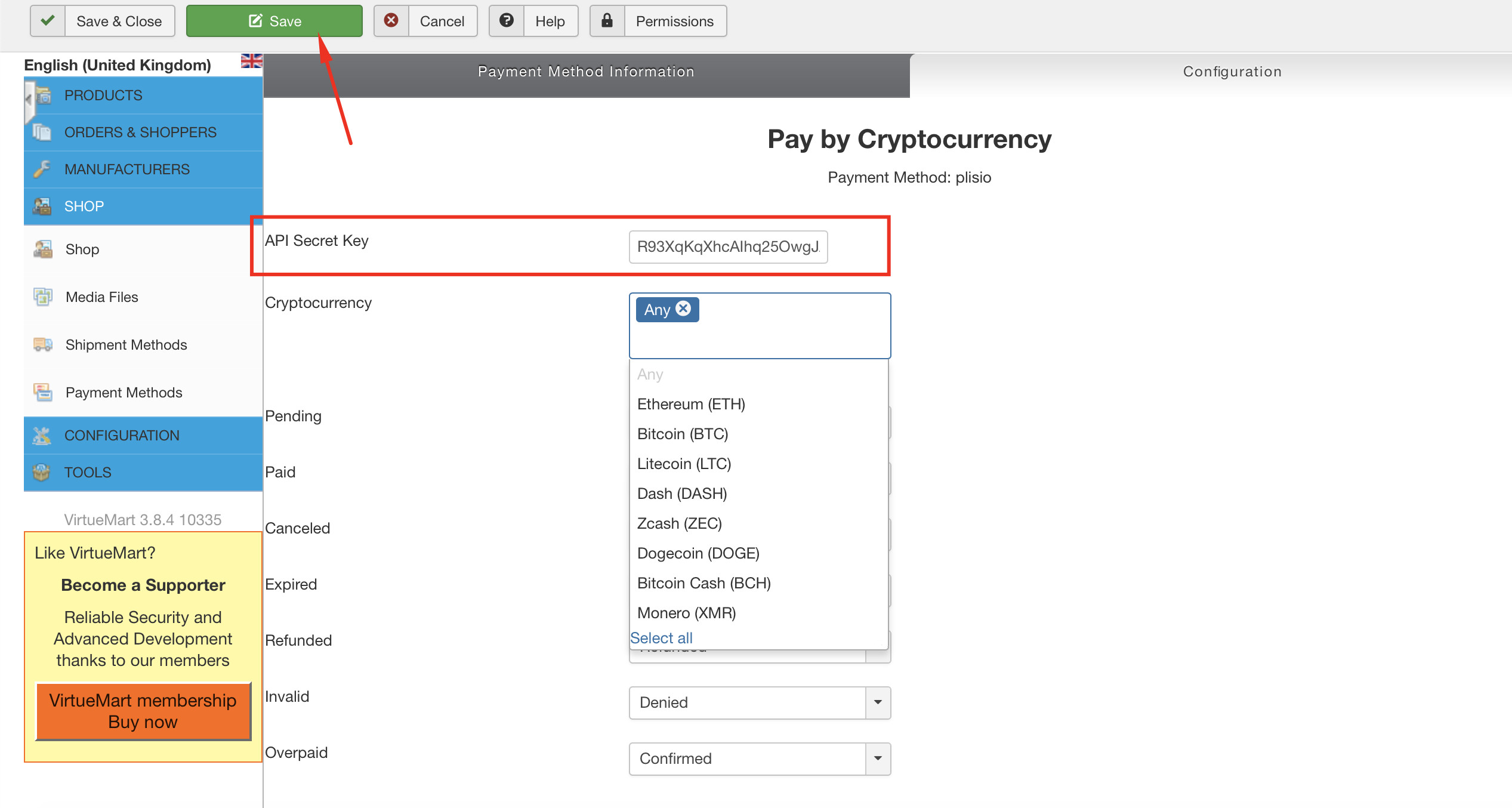Viewport: 1512px width, 808px height.
Task: Click the red Cancel cross icon
Action: [x=391, y=21]
